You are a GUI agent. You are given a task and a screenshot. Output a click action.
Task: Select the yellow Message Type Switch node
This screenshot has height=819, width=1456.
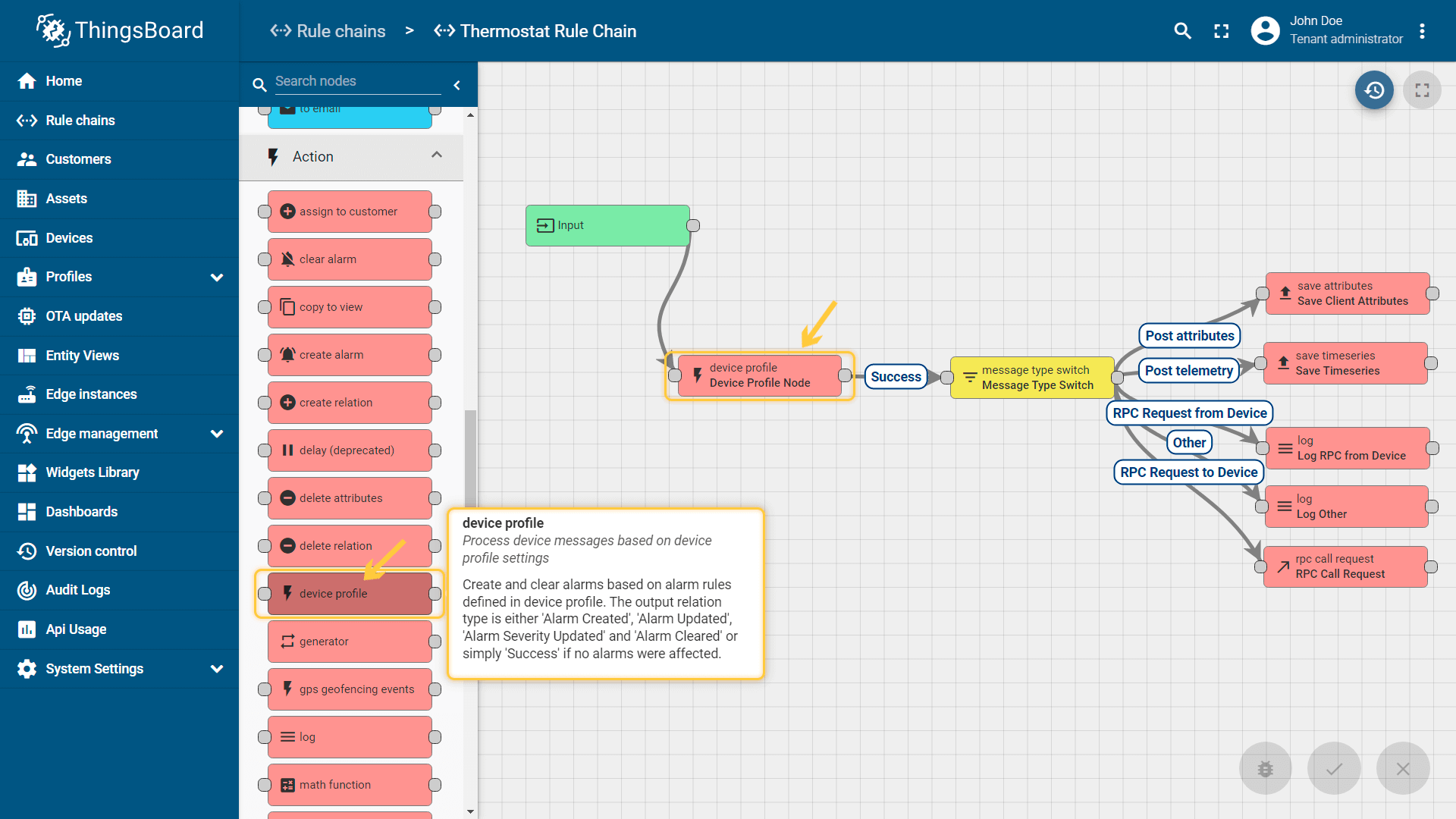pos(1032,378)
